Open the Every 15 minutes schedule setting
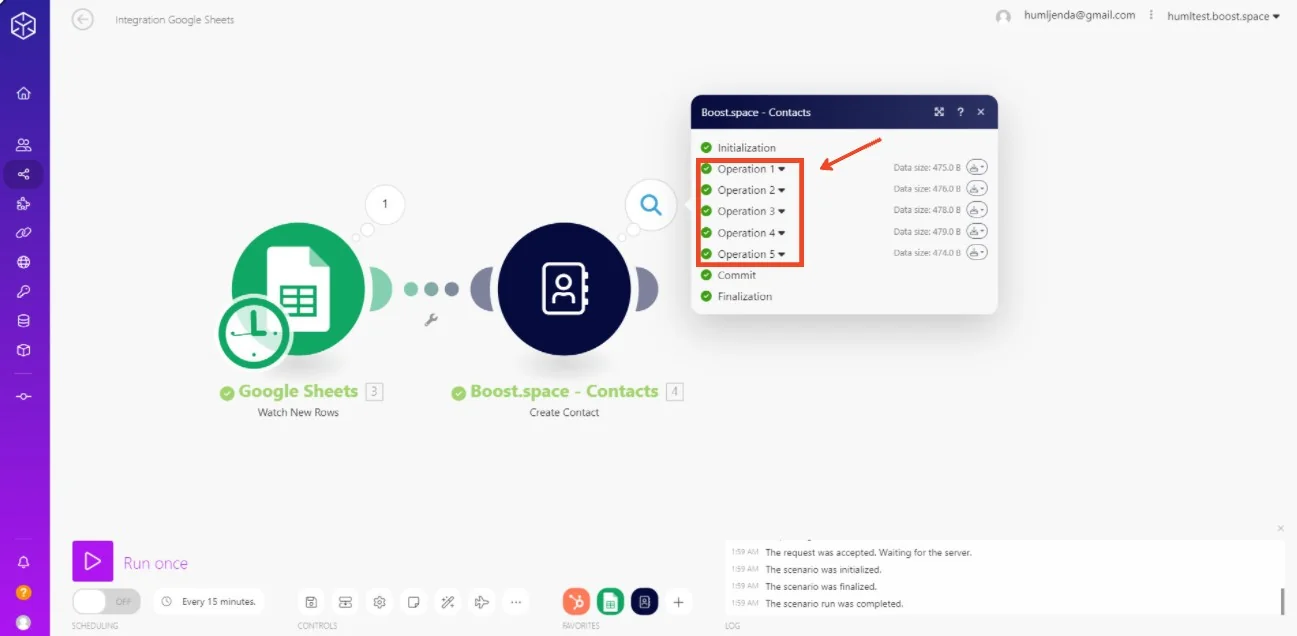Screen dimensions: 1297x636 point(210,602)
